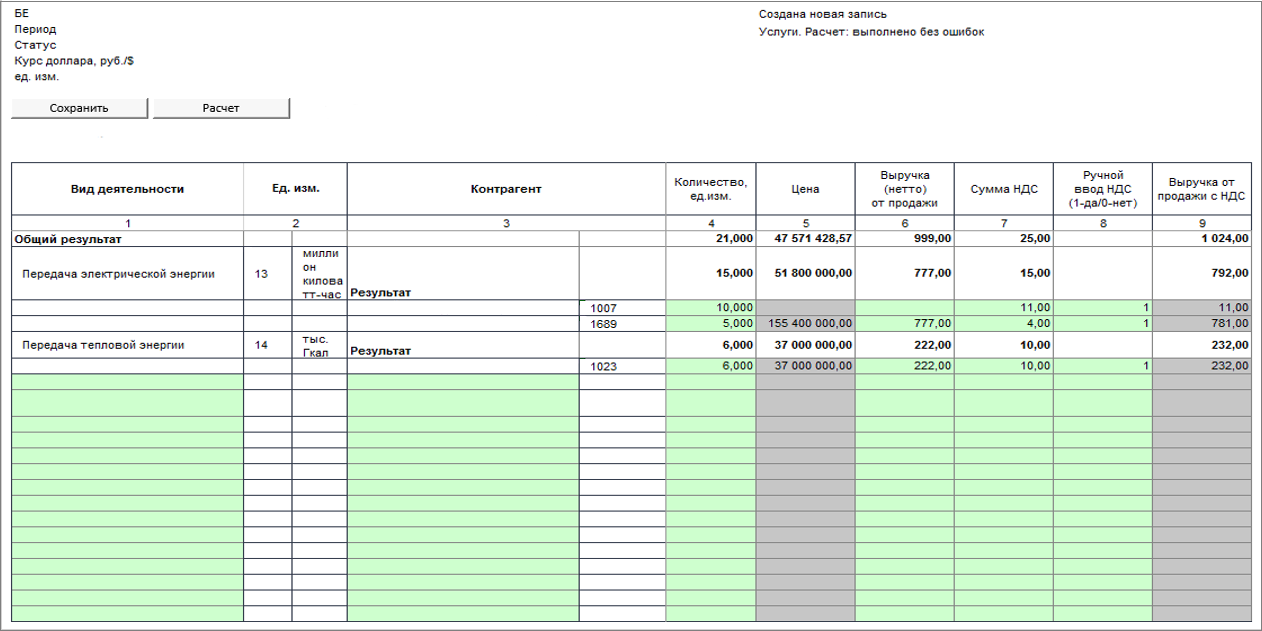Select quantity cell 6,000 for contractor 1023
The image size is (1262, 631).
pos(711,366)
